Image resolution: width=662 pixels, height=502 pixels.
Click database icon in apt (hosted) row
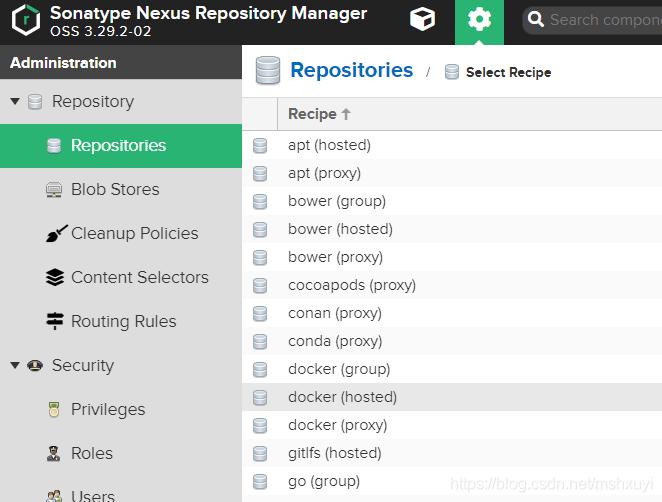[260, 146]
